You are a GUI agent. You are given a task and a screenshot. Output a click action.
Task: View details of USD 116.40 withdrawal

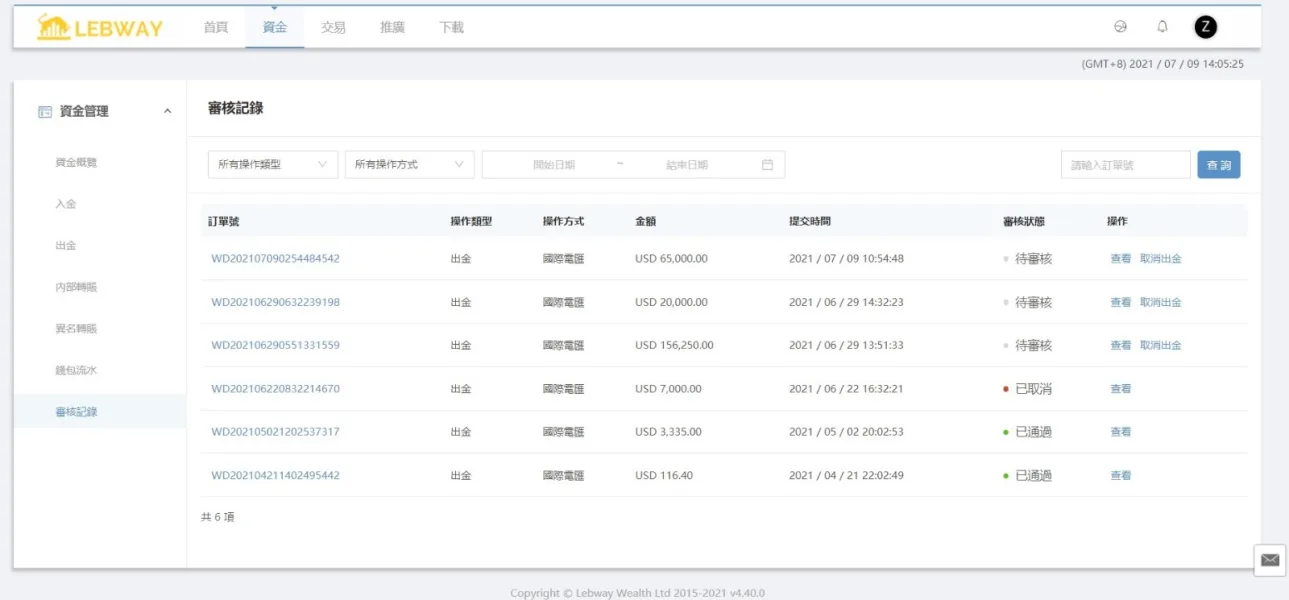(1120, 476)
